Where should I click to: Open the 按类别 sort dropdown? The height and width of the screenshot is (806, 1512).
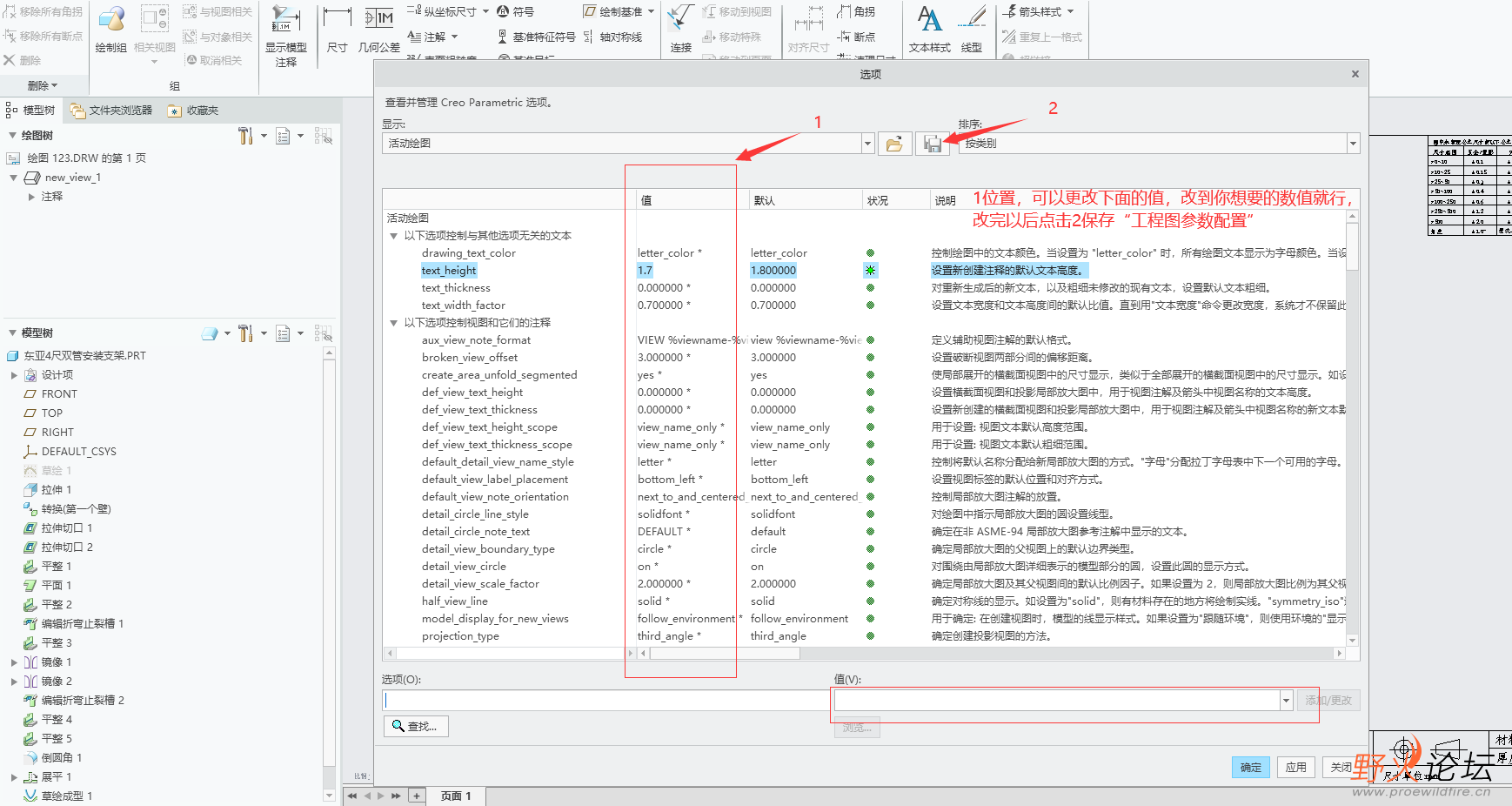pos(1353,144)
